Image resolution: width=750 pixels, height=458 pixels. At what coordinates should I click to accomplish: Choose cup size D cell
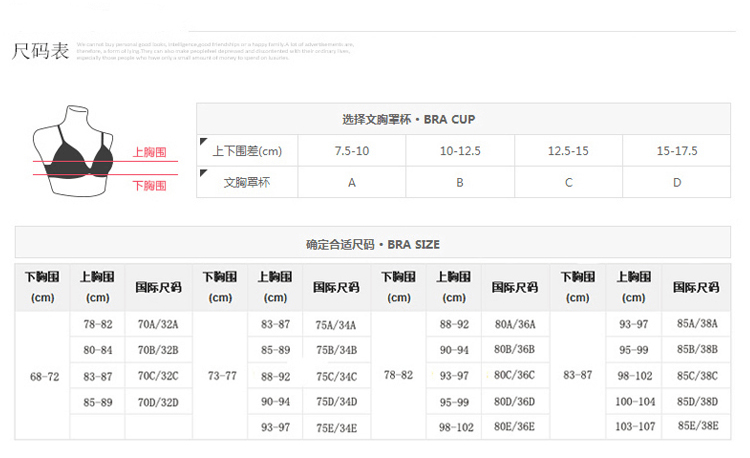[677, 182]
